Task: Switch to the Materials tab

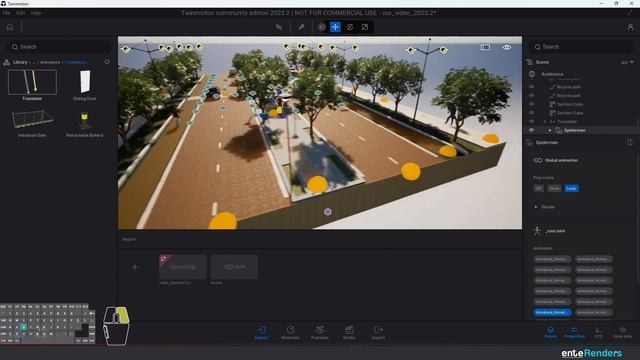Action: pos(290,332)
